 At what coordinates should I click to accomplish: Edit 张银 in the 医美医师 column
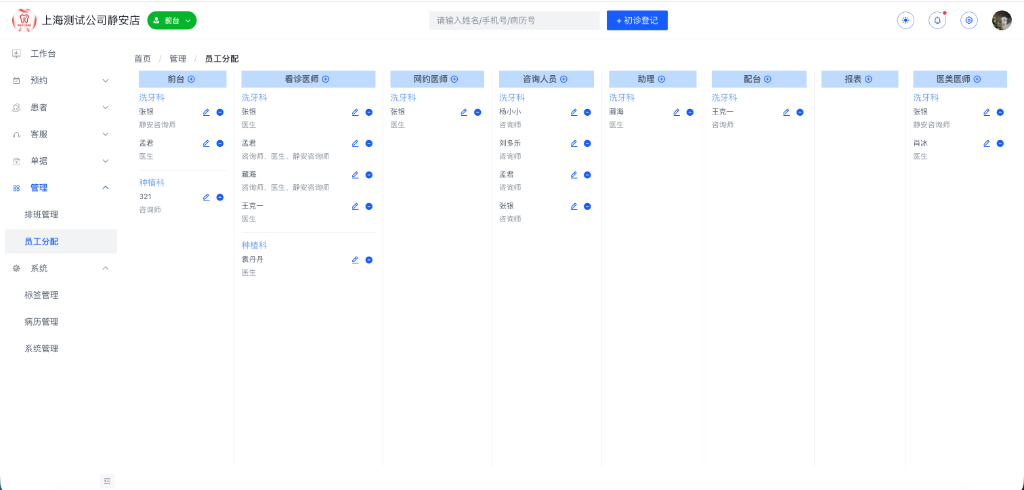987,112
